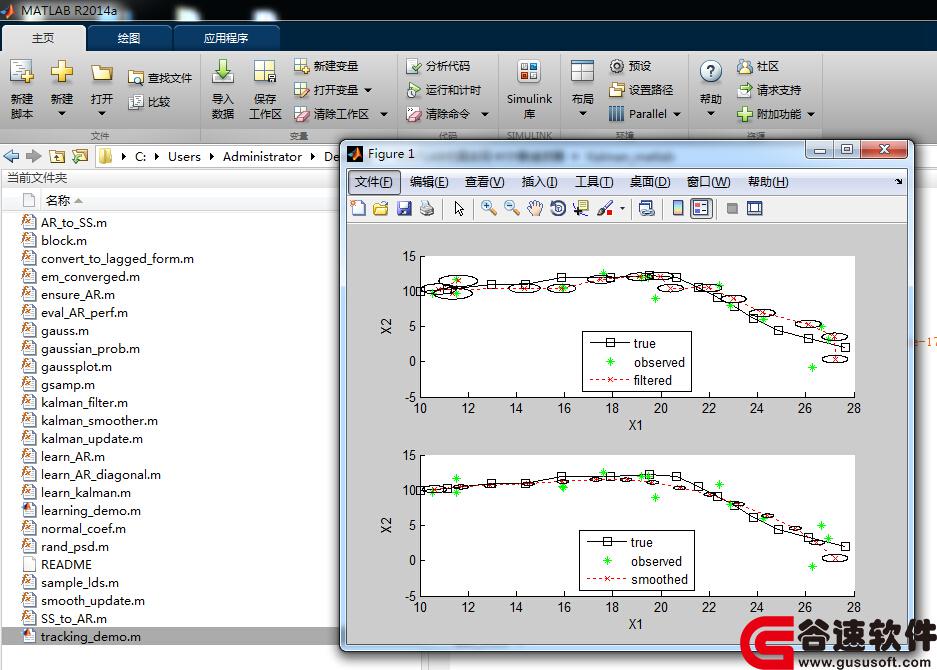
Task: Open 预设 (Preferences) gear
Action: 630,66
